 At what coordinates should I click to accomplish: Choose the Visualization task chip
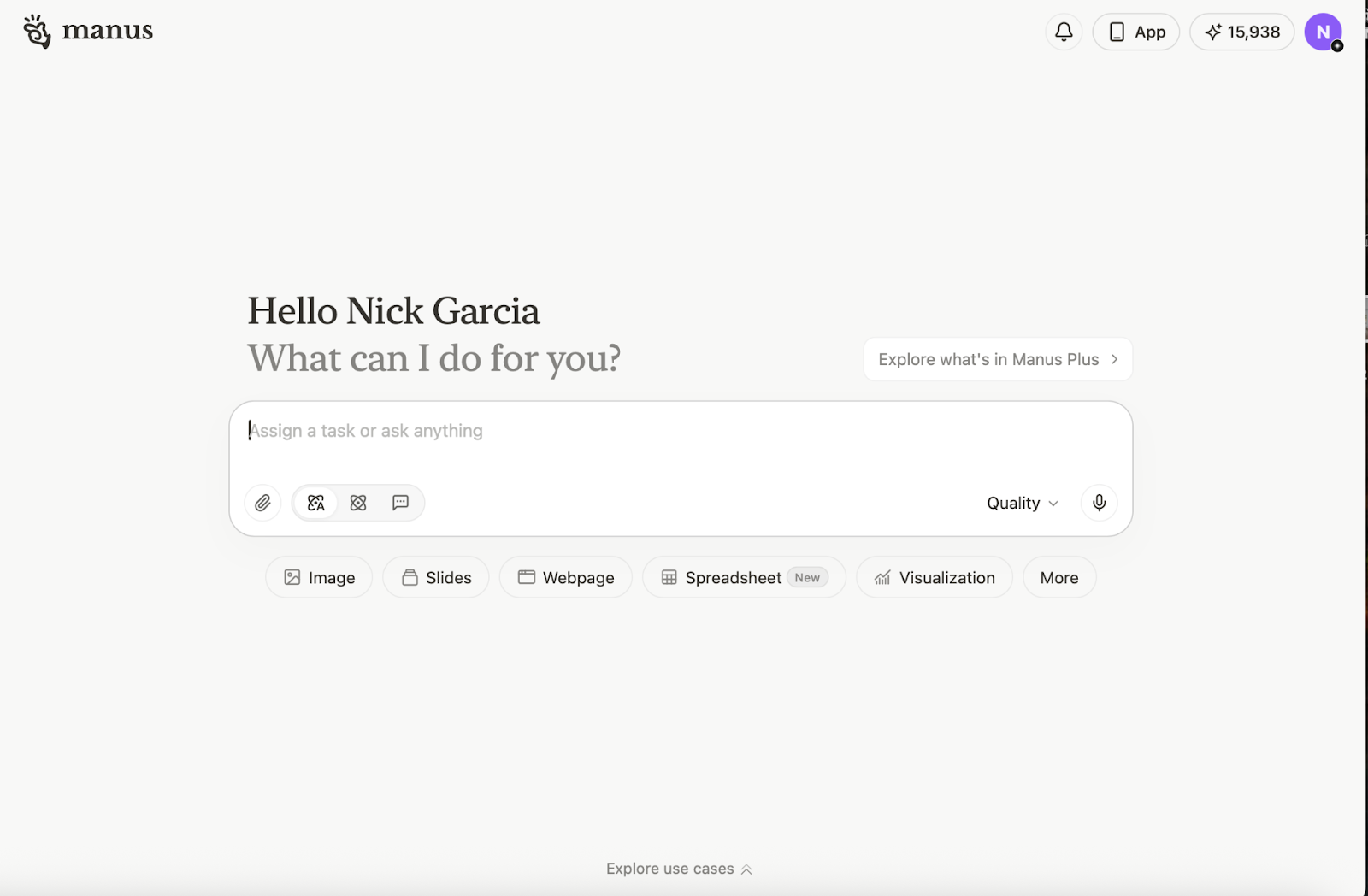point(935,577)
